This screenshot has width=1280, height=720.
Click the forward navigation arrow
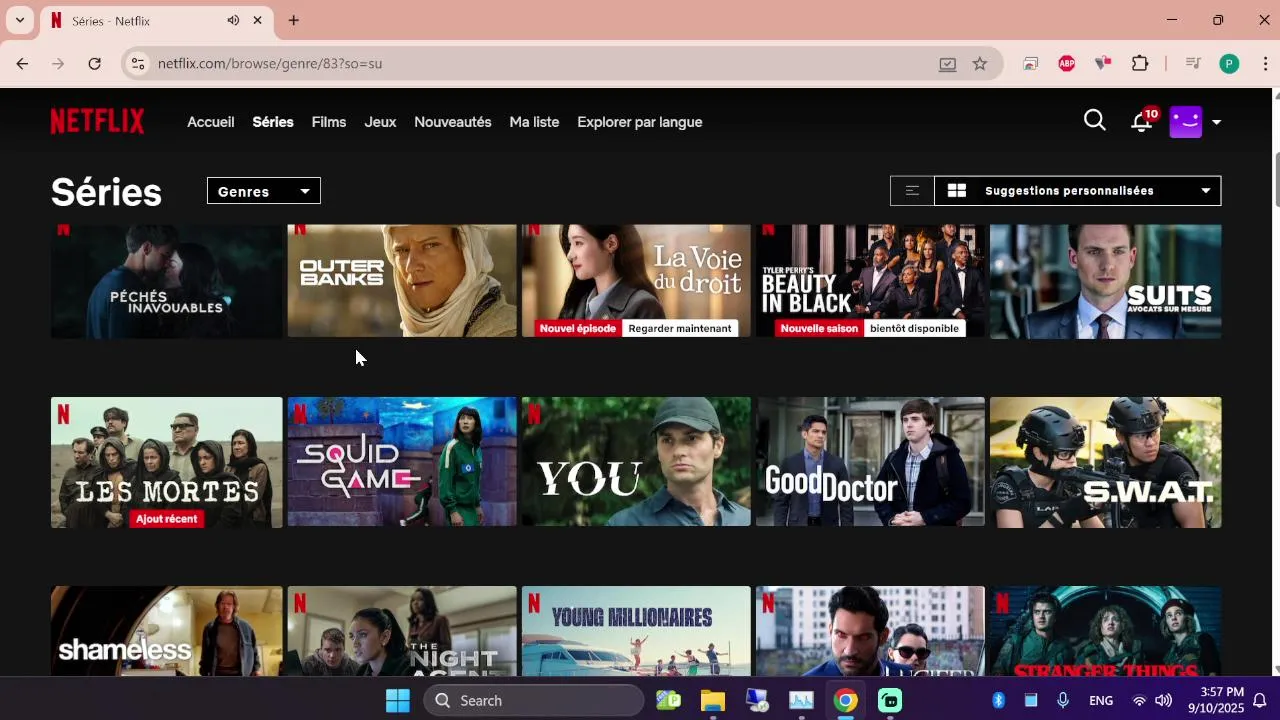58,63
